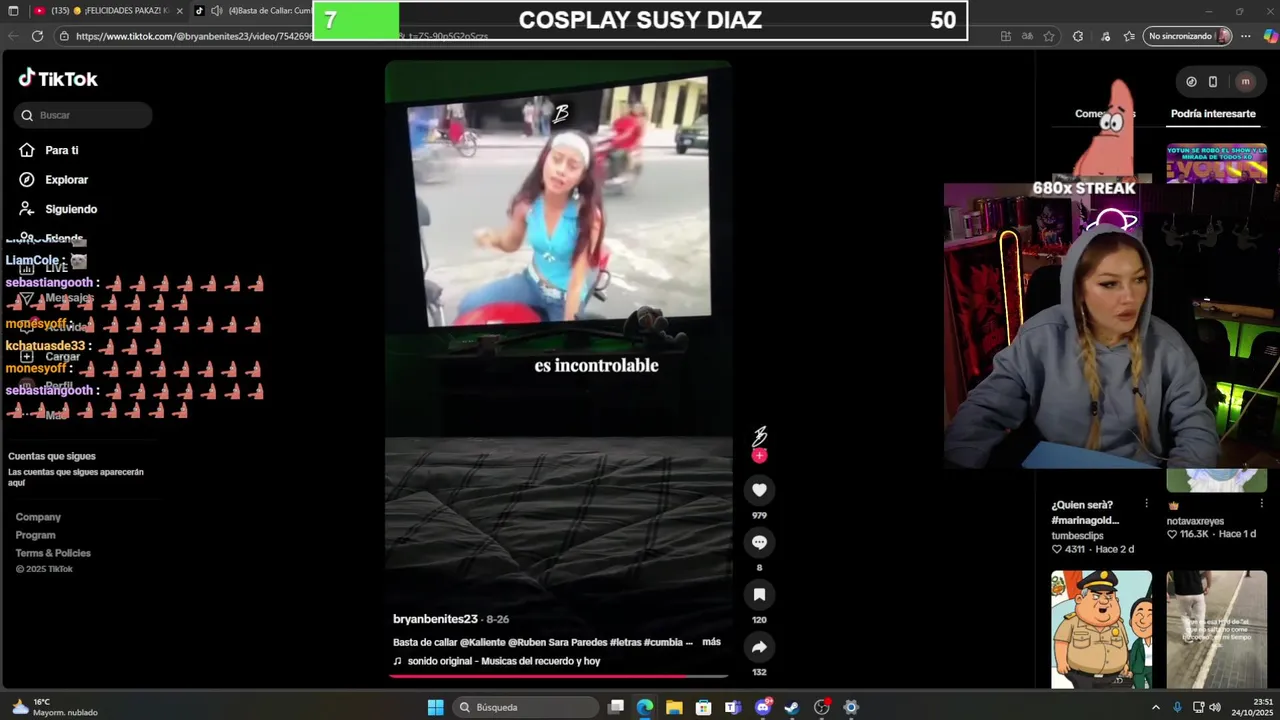The width and height of the screenshot is (1280, 720).
Task: Reload the page in browser
Action: [x=37, y=36]
